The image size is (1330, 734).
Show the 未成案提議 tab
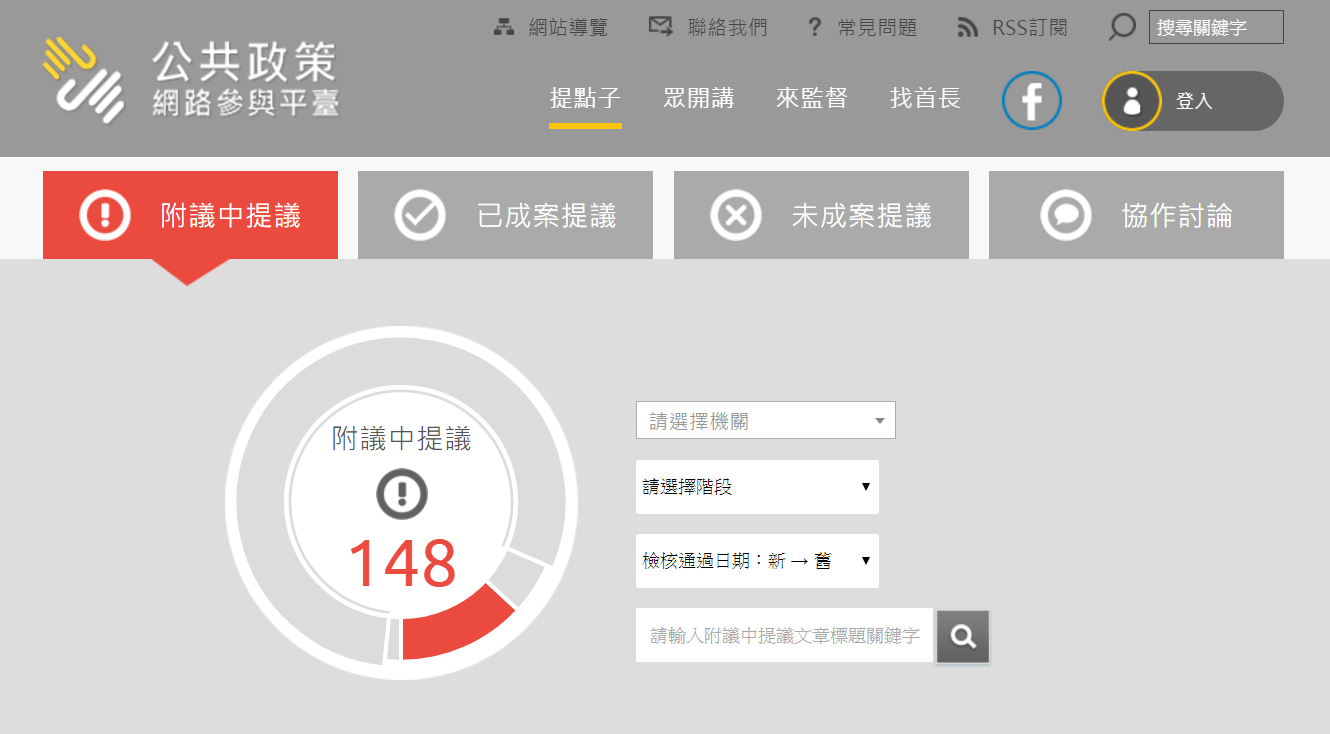[x=821, y=215]
